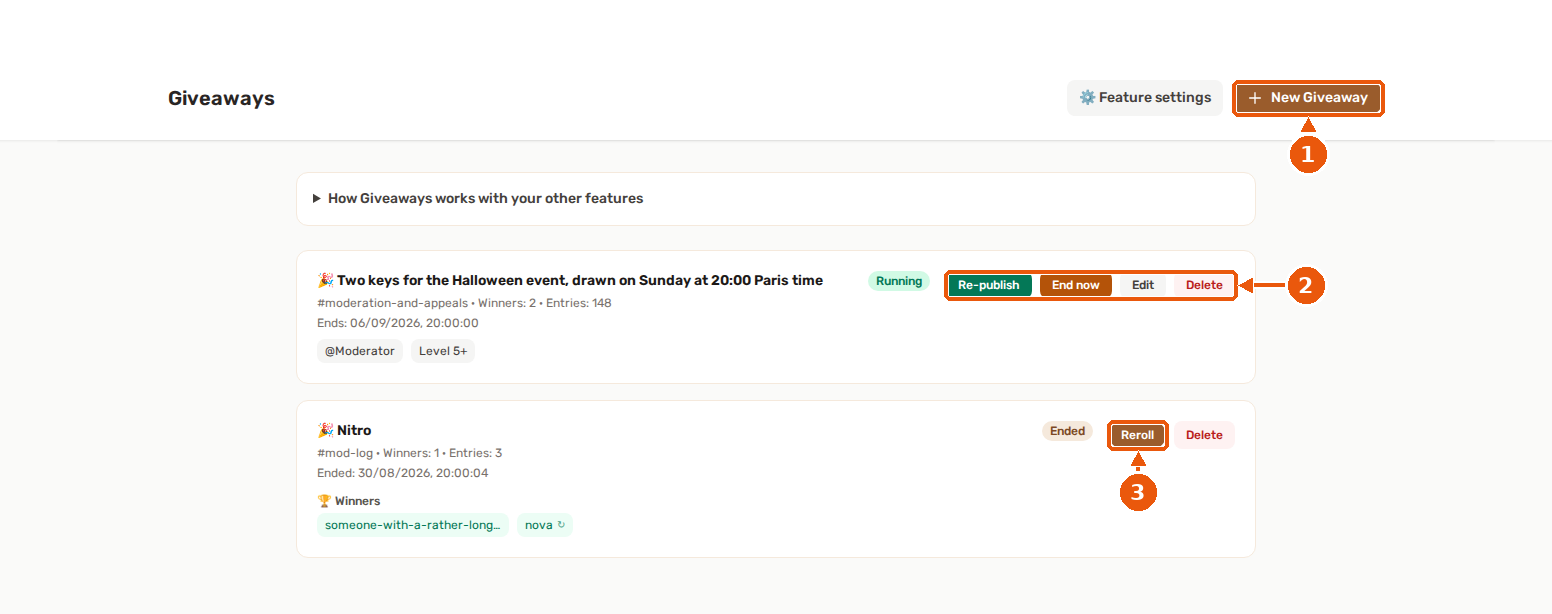Re-publish the Halloween event giveaway
Viewport: 1552px width, 614px height.
click(x=989, y=285)
